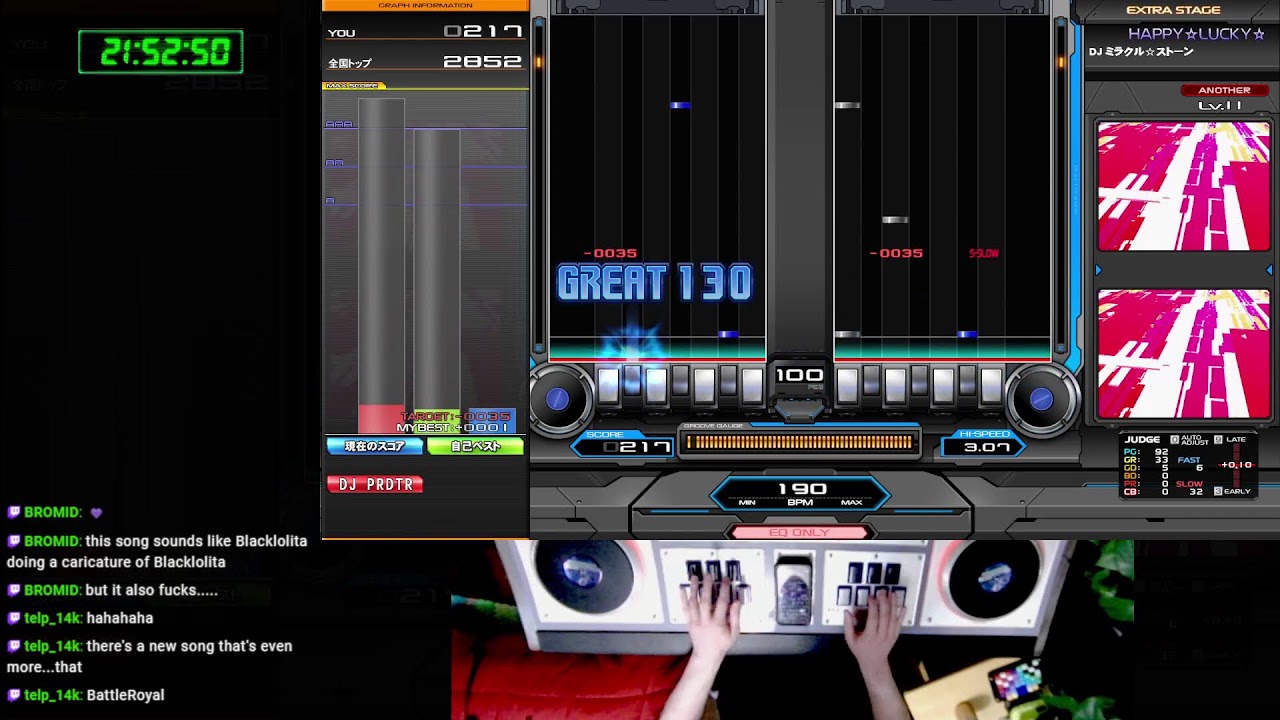Screen dimensions: 1280x720
Task: Click the GRAPH INFORMATION header
Action: [425, 5]
